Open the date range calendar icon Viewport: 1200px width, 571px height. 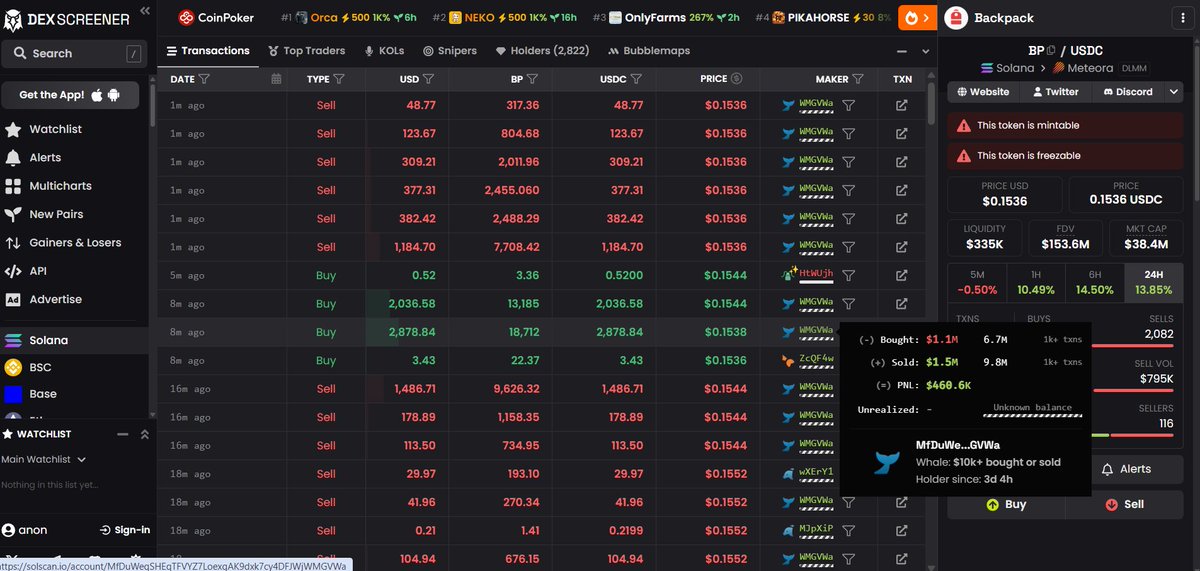pyautogui.click(x=277, y=78)
